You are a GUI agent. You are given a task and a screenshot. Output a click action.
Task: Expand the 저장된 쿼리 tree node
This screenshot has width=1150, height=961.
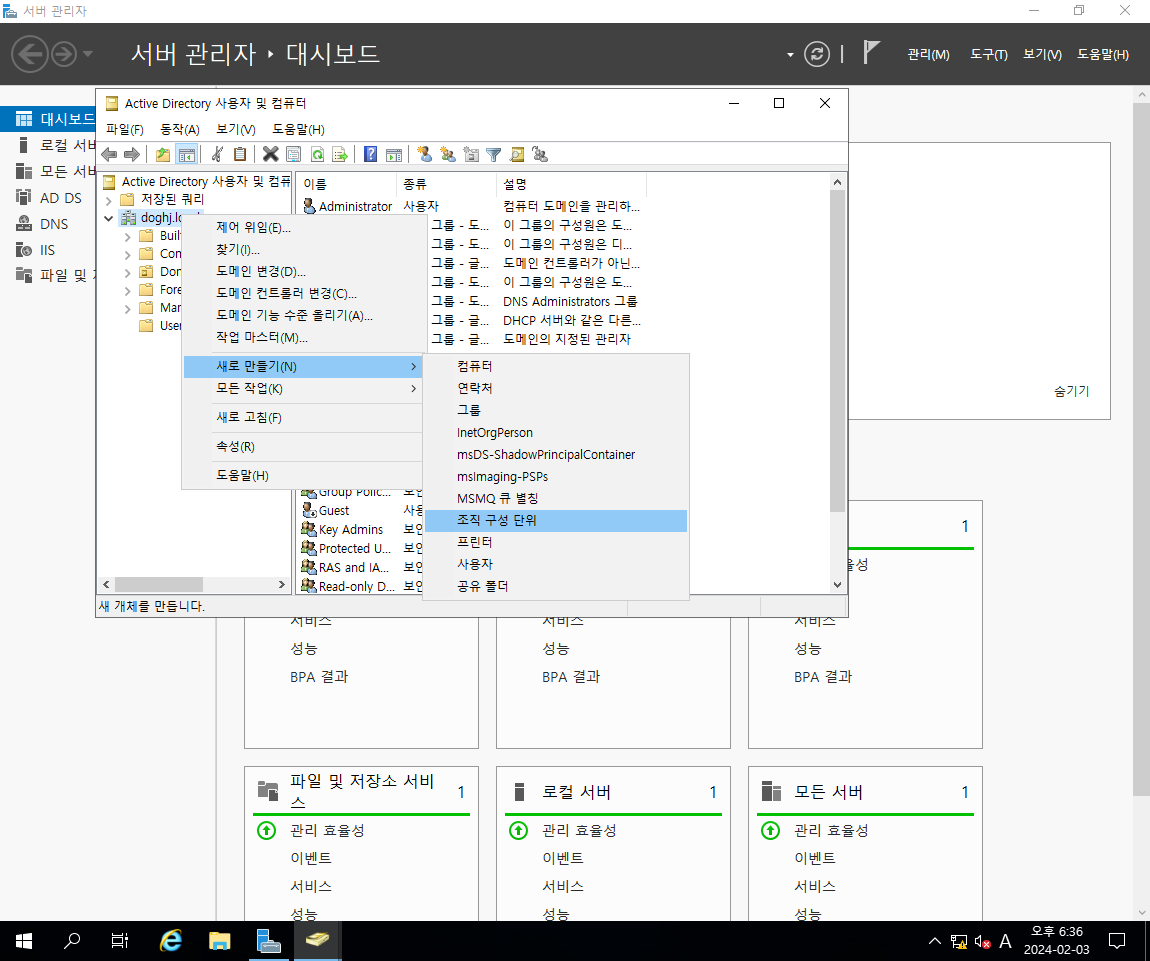pyautogui.click(x=109, y=200)
